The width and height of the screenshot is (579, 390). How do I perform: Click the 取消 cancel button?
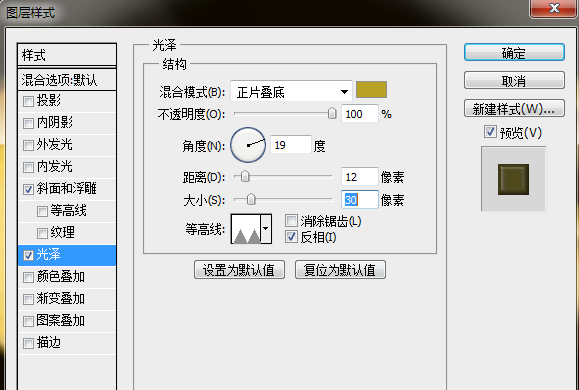514,80
